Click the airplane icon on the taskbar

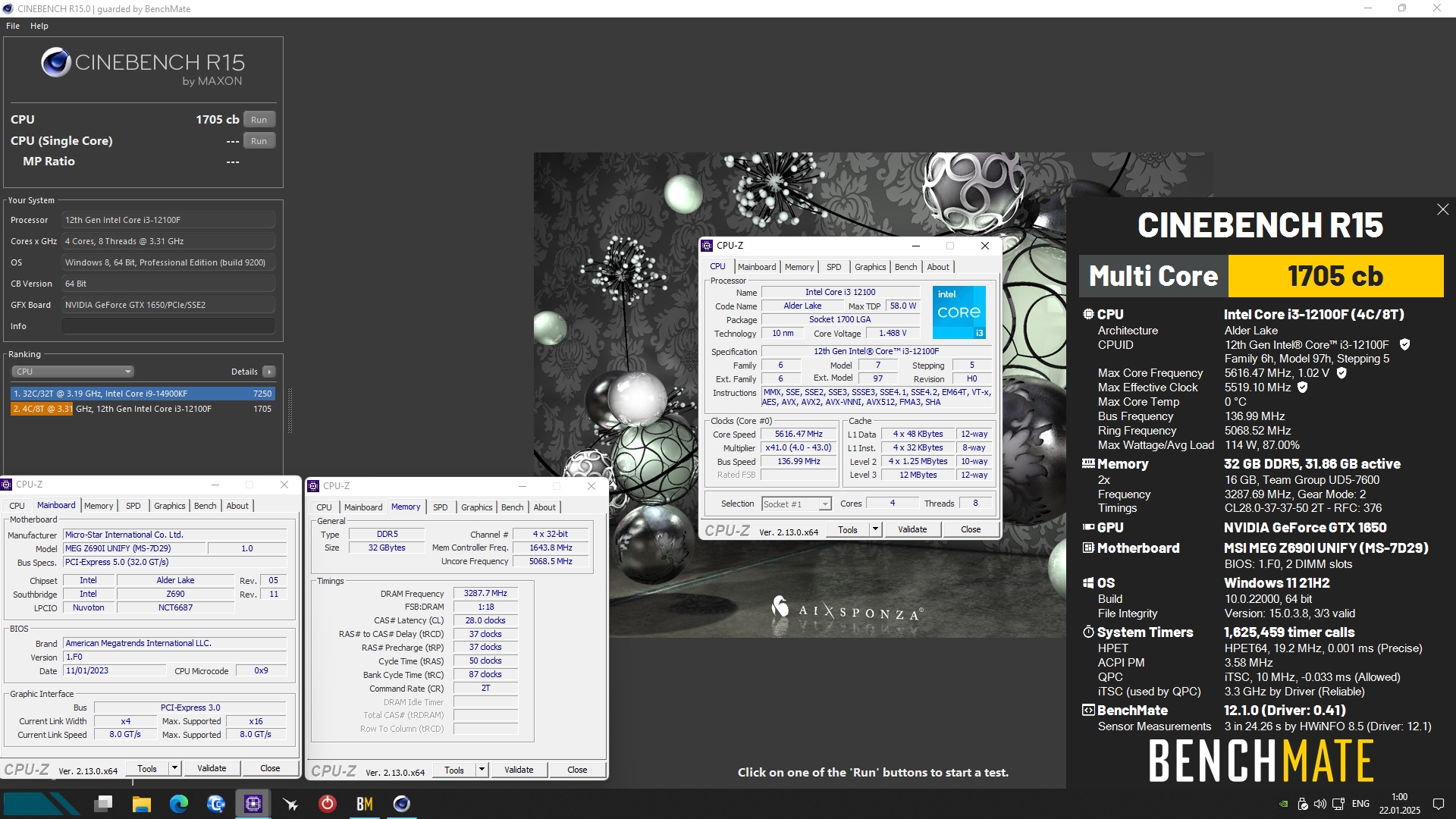pyautogui.click(x=290, y=804)
